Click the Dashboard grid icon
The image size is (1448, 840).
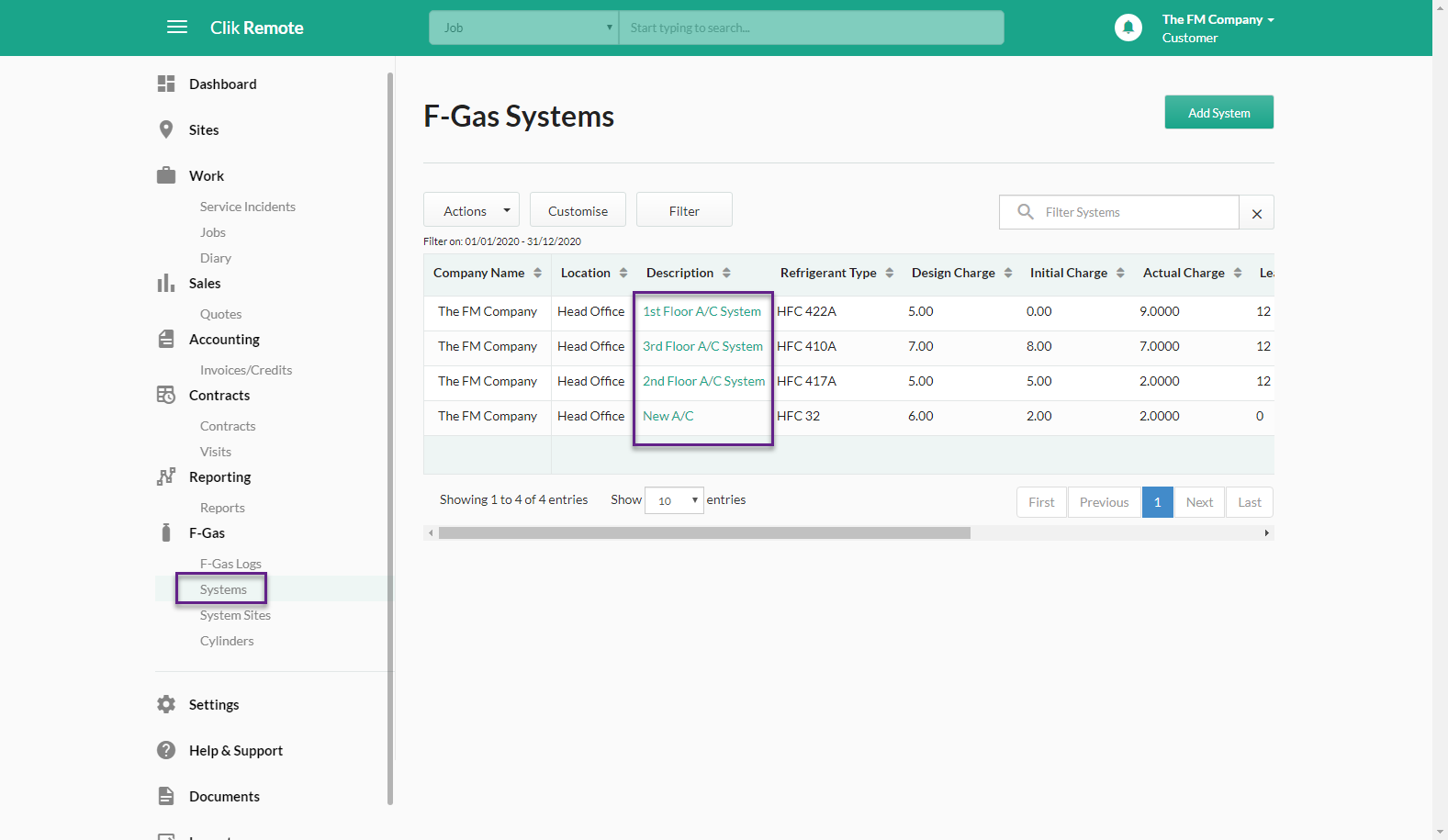pyautogui.click(x=166, y=84)
